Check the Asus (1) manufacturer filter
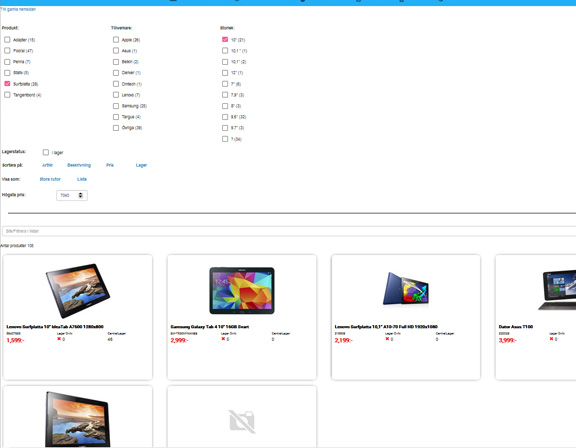This screenshot has width=576, height=448. pos(116,50)
